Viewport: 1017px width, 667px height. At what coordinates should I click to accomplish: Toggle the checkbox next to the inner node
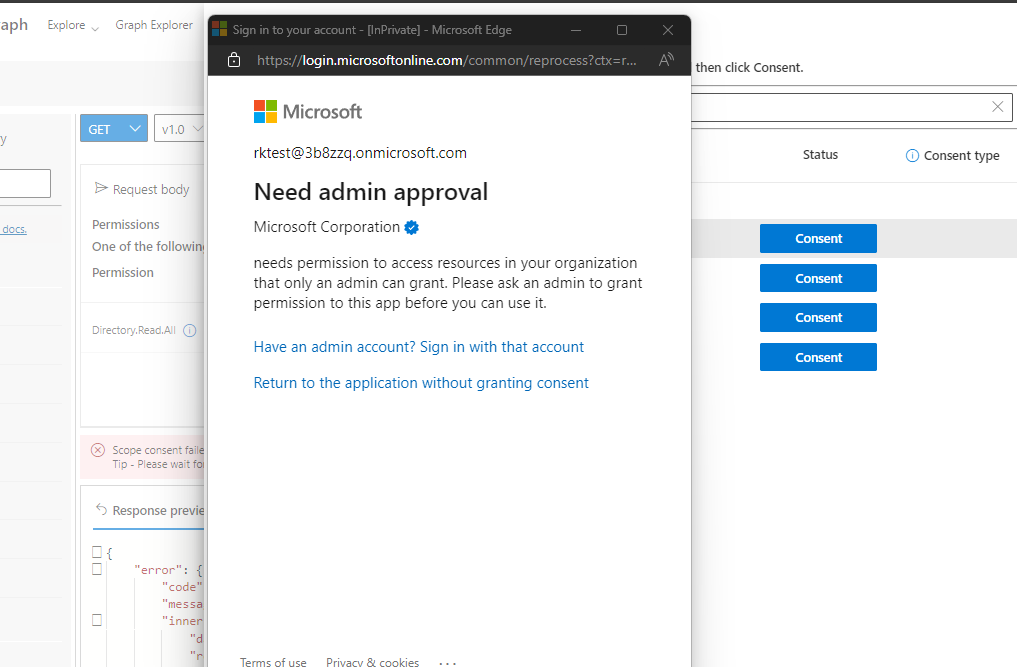[96, 619]
